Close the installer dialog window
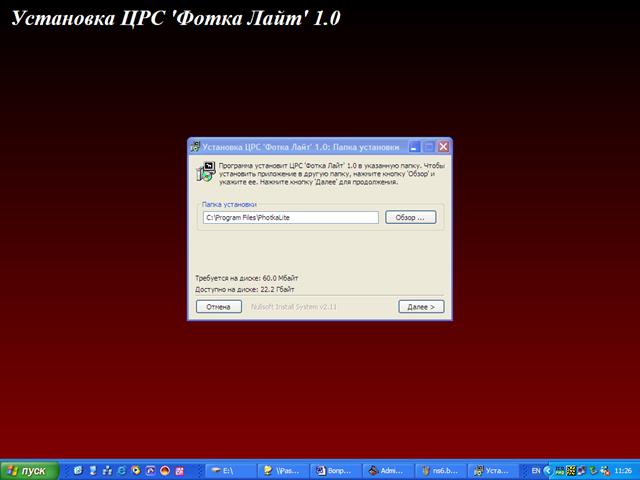The width and height of the screenshot is (640, 480). [x=443, y=147]
